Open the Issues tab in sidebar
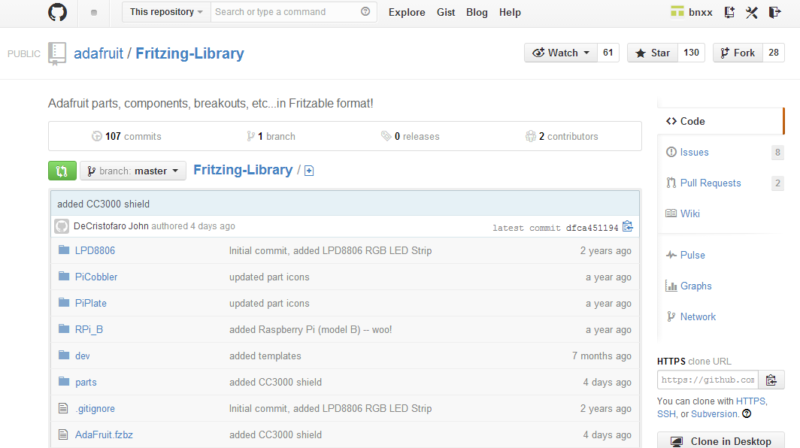The width and height of the screenshot is (800, 448). [694, 152]
